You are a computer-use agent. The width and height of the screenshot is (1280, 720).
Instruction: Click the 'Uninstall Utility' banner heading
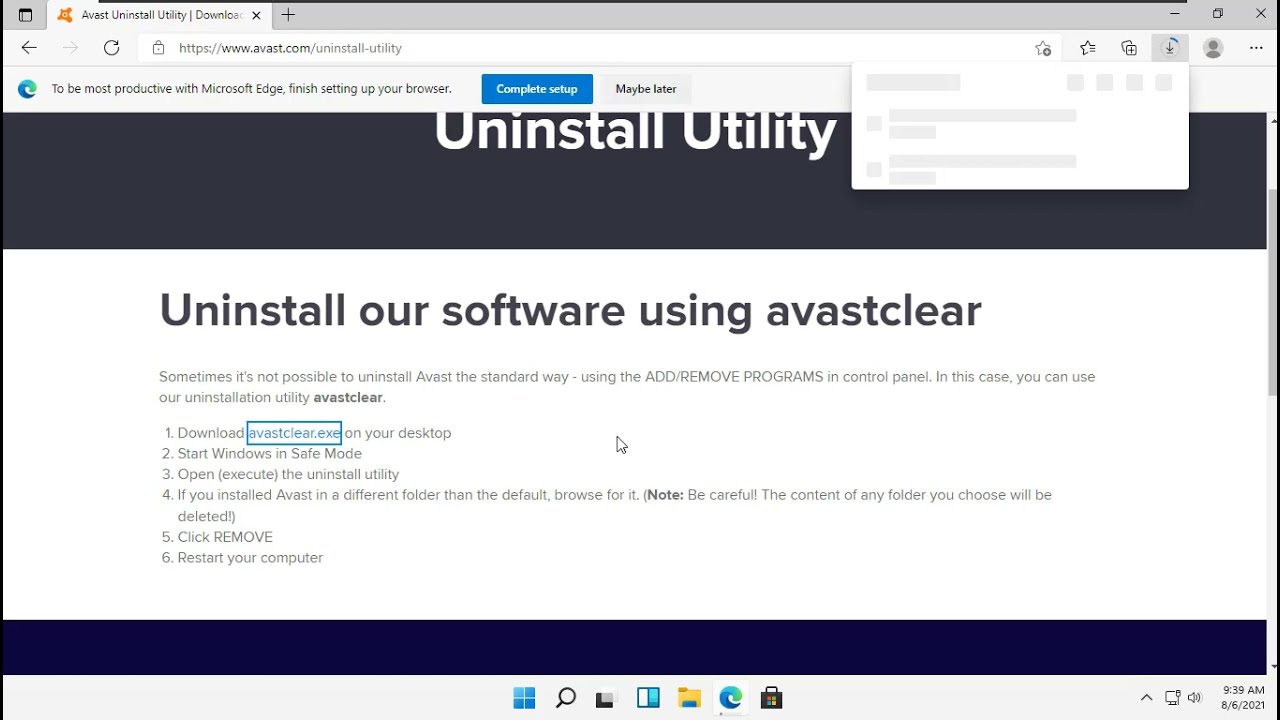tap(635, 131)
